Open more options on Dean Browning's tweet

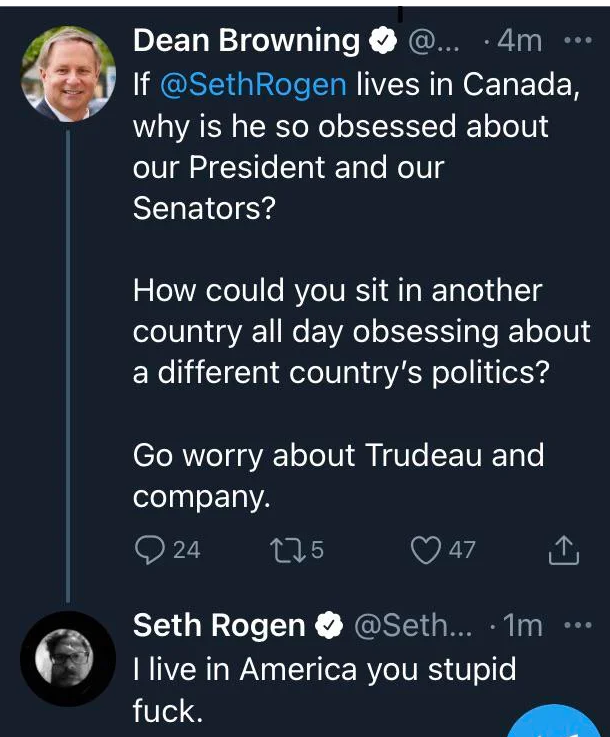tap(578, 41)
